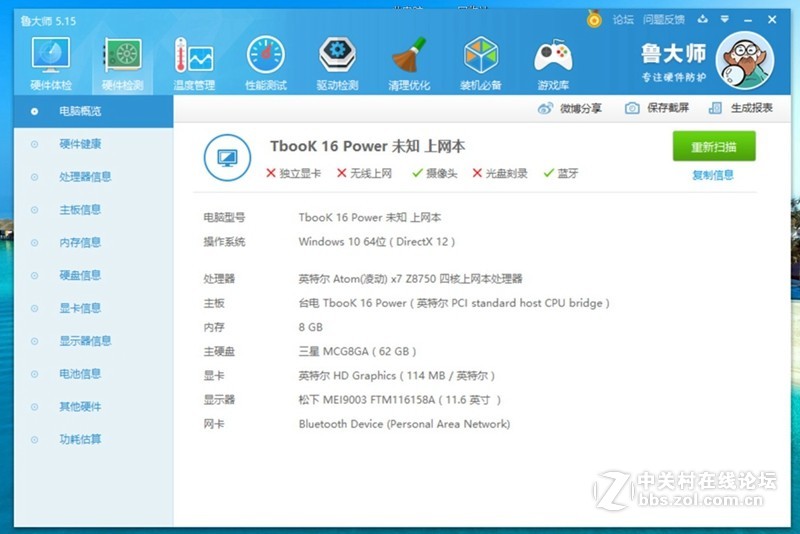Viewport: 800px width, 534px height.
Task: Click the gold medal icon in title bar
Action: point(594,19)
